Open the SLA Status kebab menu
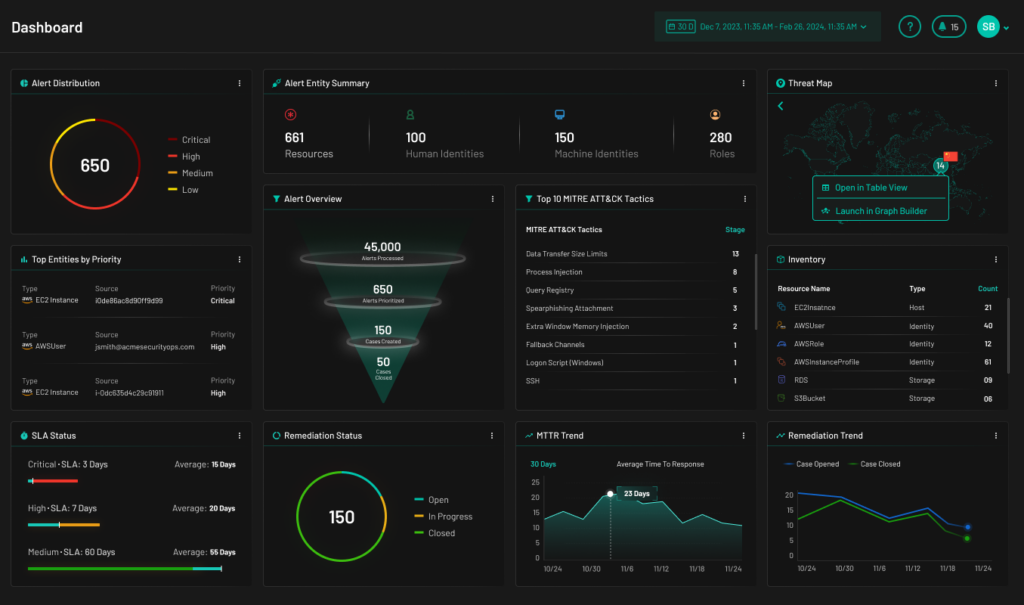 (239, 435)
